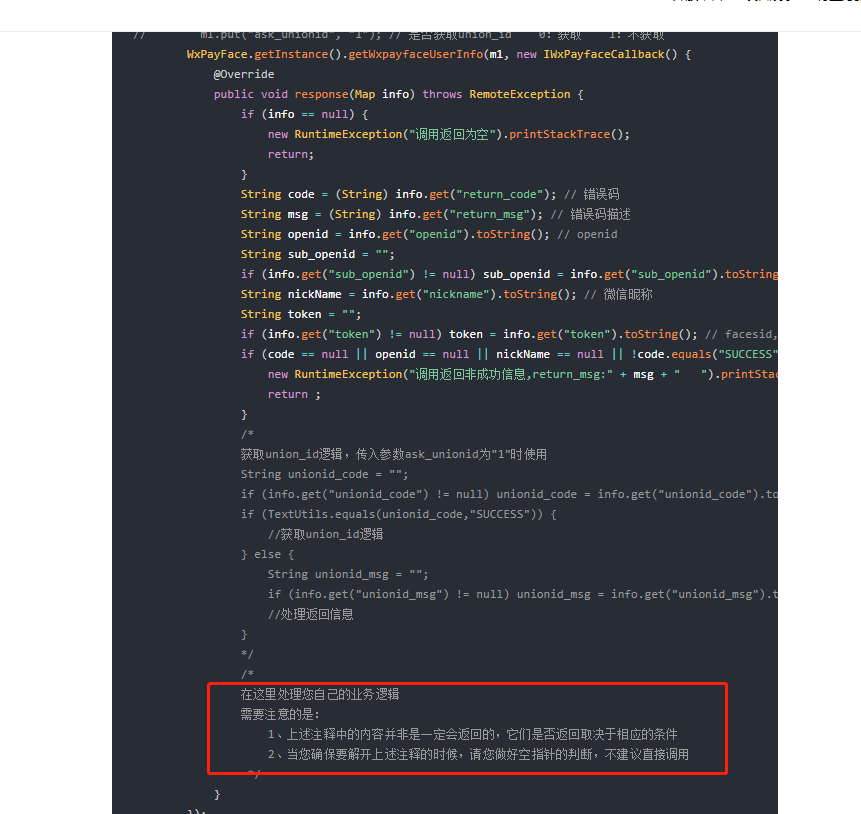Click the public void response method line
861x814 pixels.
coord(399,94)
